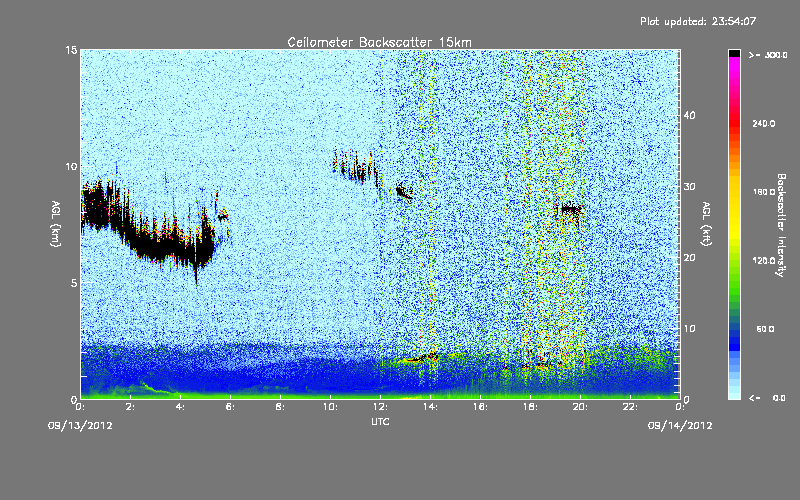Click the 40 kft tick label
Screen dimensions: 800x500
[x=689, y=115]
